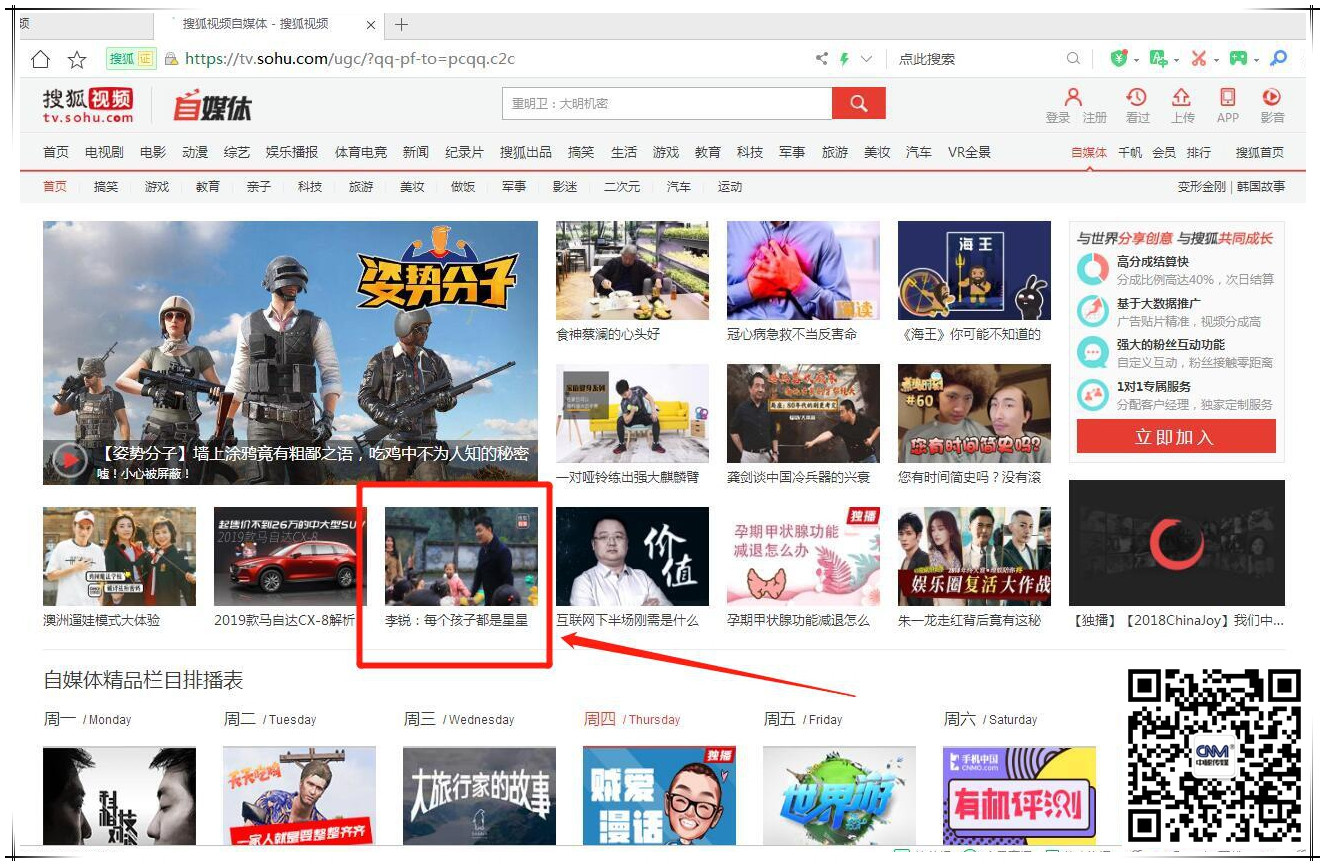This screenshot has height=866, width=1325.
Task: Open the 纪录片 nav item
Action: tap(464, 152)
